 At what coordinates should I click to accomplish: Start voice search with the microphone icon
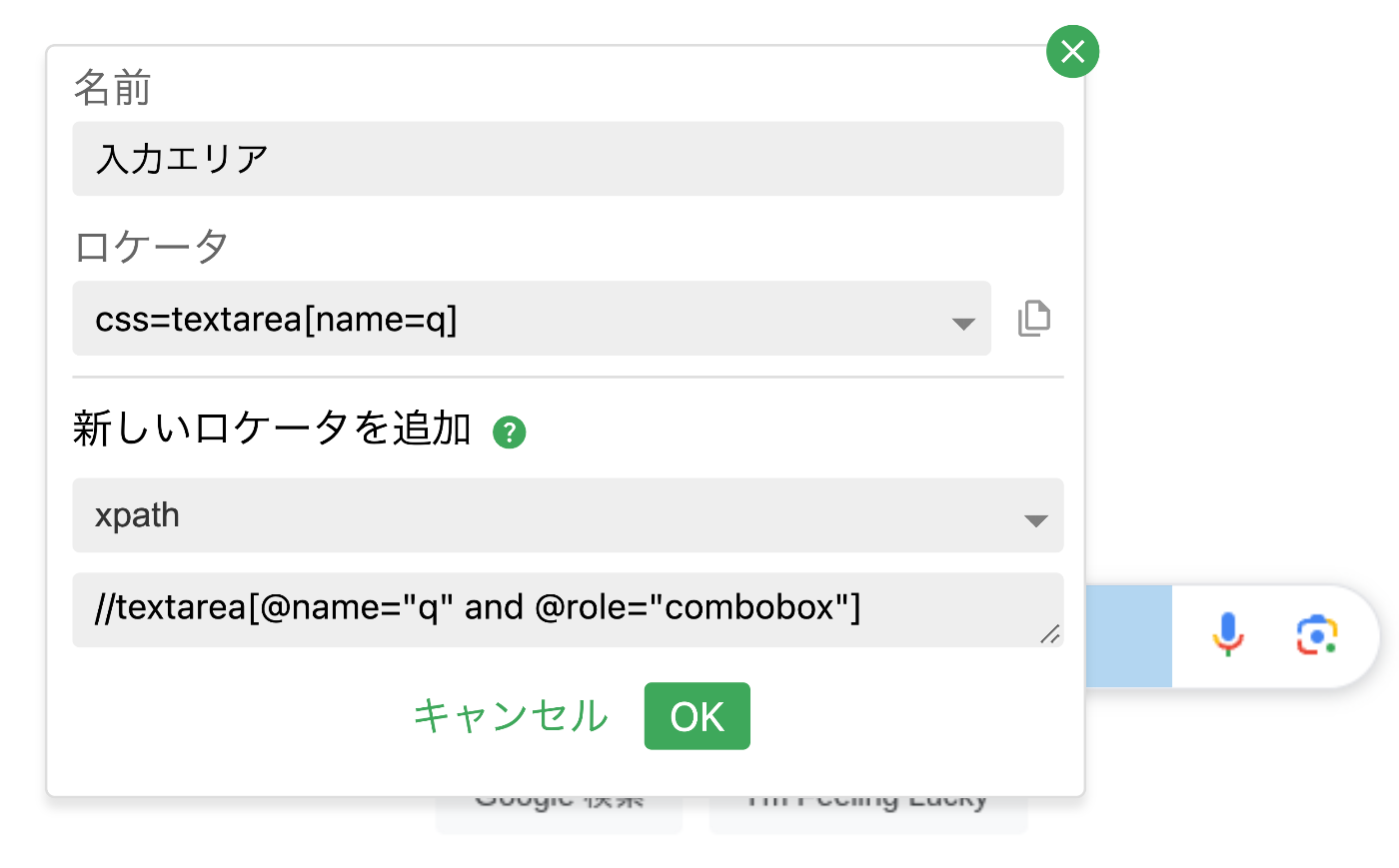pos(1228,635)
